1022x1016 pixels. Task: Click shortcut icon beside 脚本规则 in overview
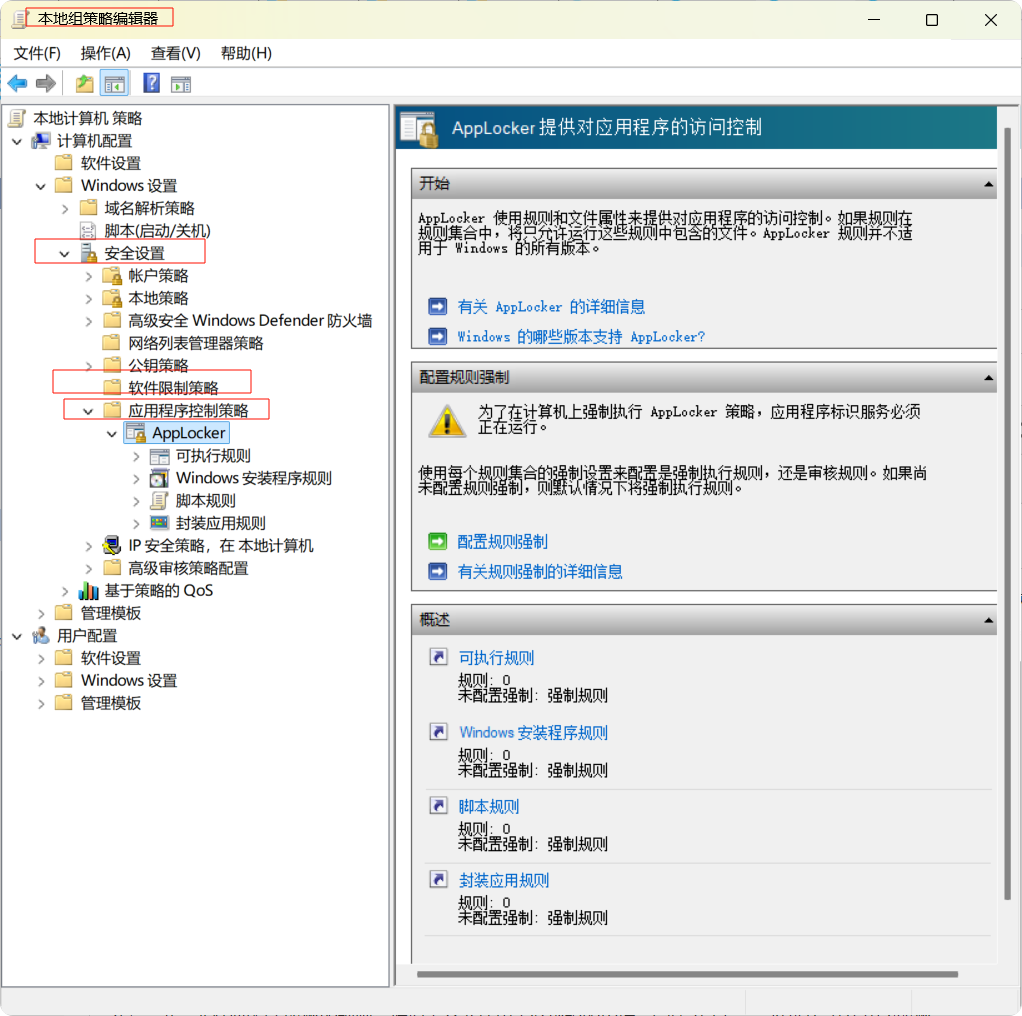tap(438, 806)
